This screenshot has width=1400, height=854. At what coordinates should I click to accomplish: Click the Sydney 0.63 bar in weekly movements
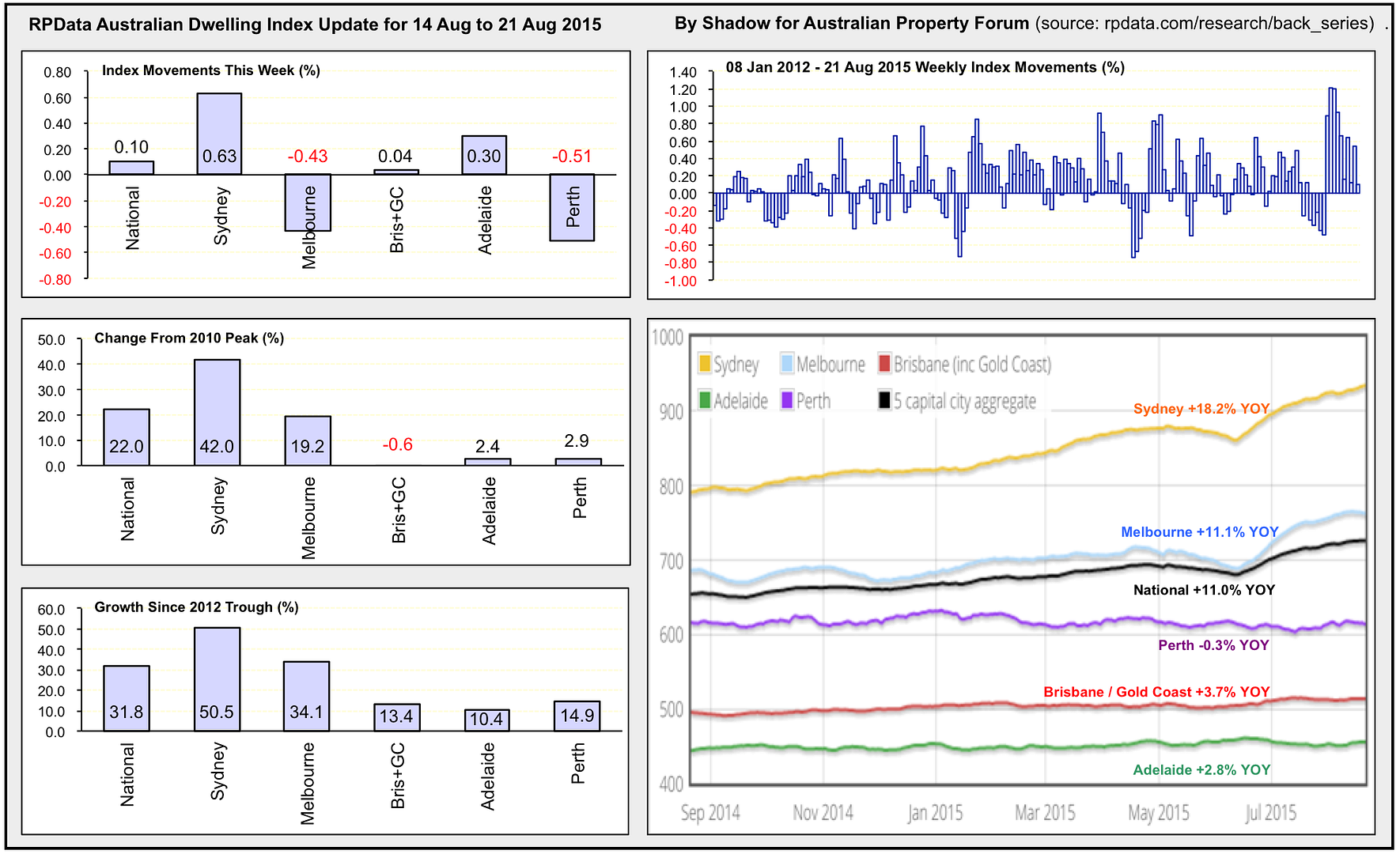pos(219,134)
